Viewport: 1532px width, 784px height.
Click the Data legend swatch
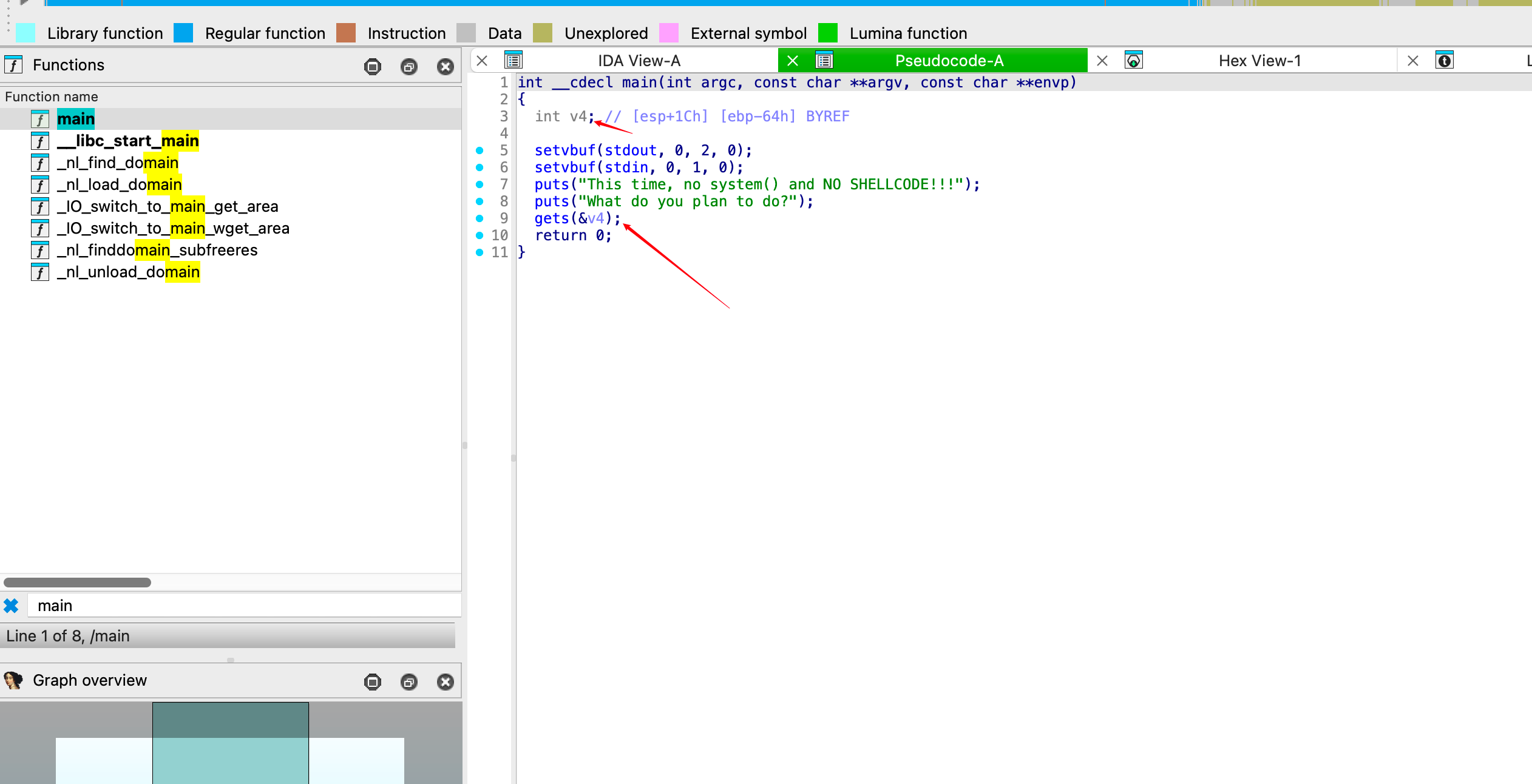466,33
